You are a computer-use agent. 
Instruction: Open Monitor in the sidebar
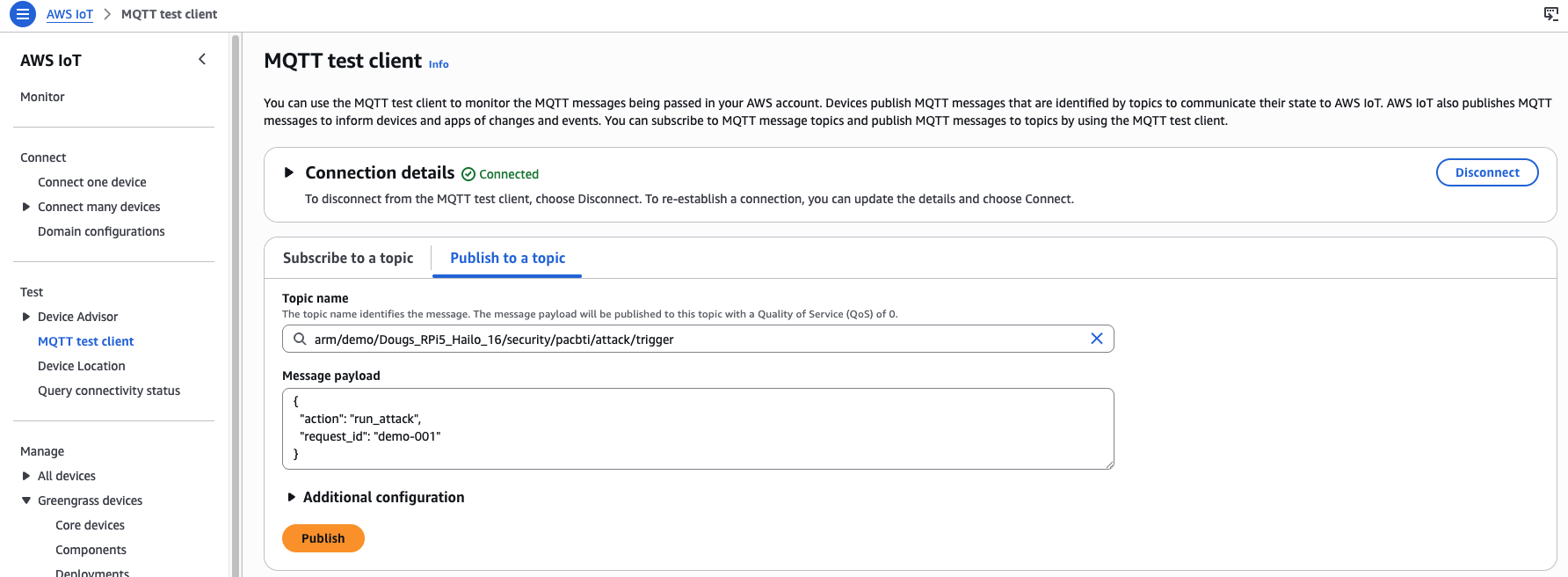tap(42, 97)
